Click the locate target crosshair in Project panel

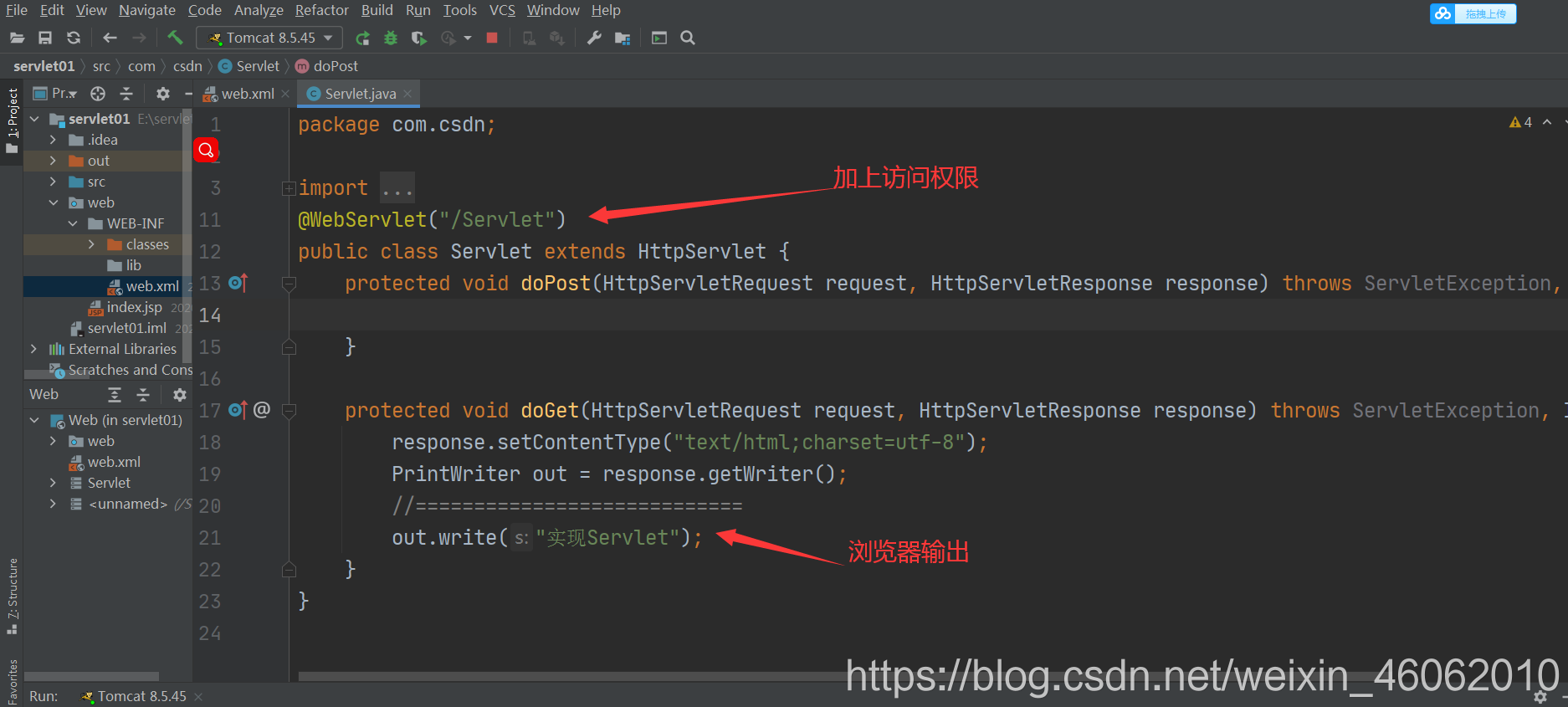point(98,93)
